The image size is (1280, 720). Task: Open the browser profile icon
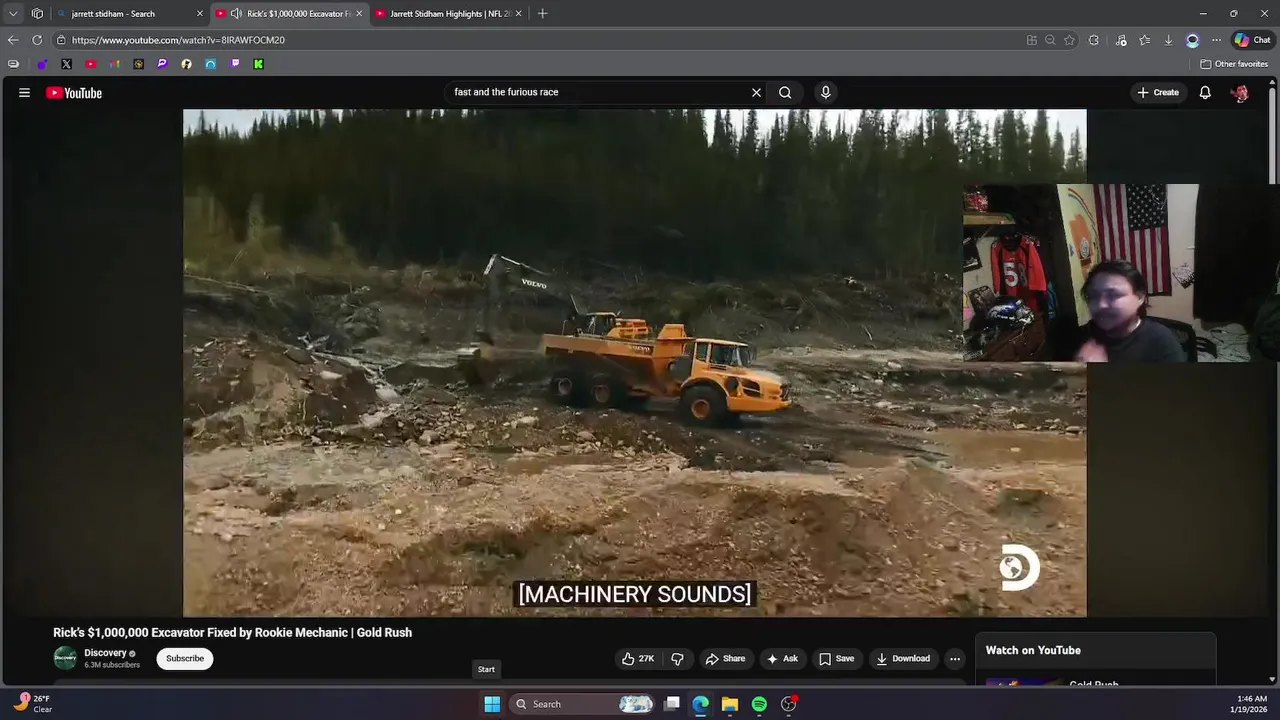pos(1192,40)
